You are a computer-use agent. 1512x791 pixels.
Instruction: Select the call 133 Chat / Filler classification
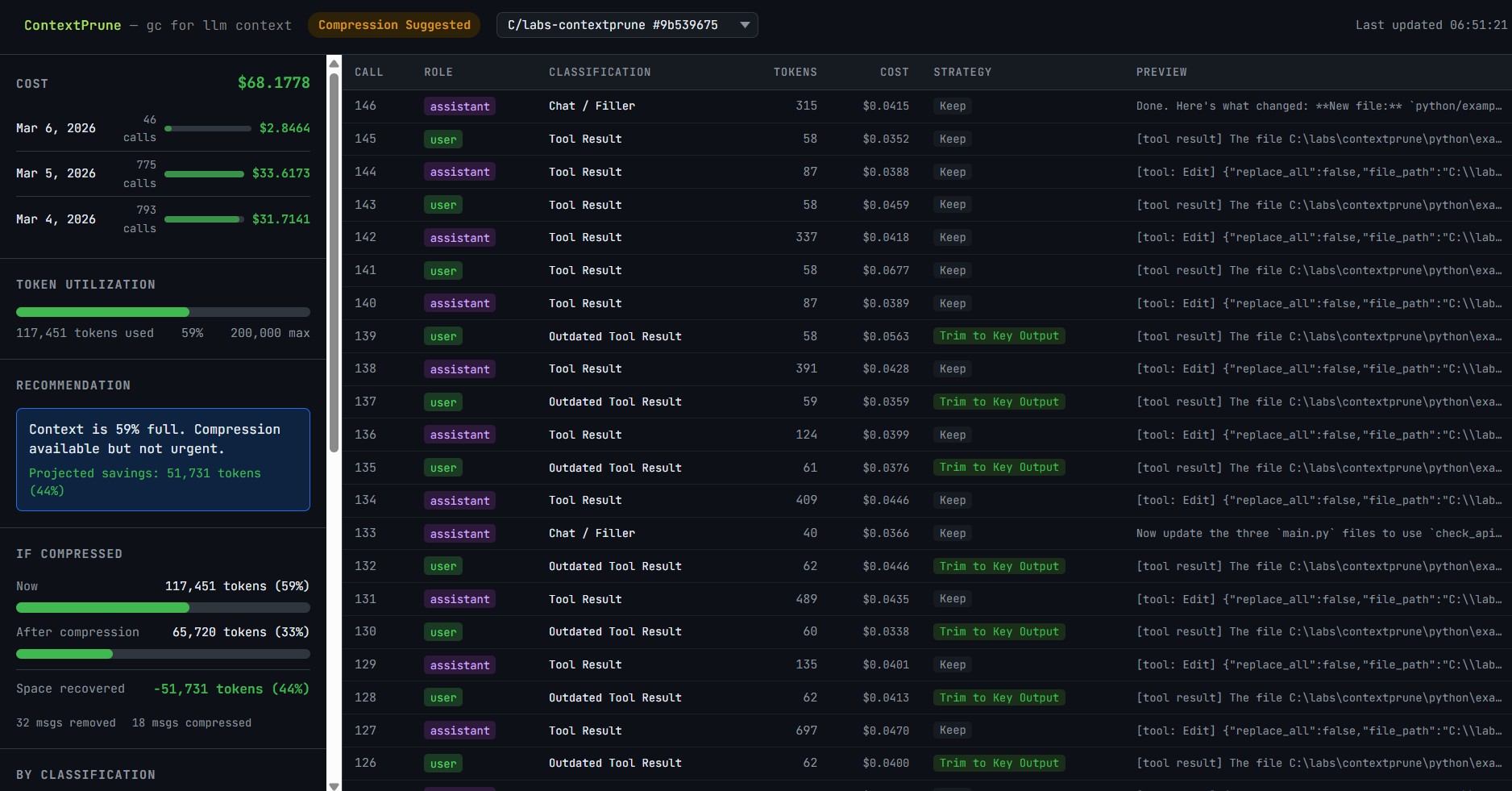click(x=592, y=533)
